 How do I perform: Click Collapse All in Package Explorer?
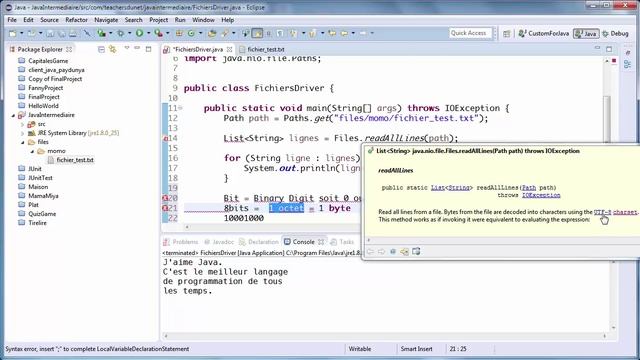[x=101, y=49]
